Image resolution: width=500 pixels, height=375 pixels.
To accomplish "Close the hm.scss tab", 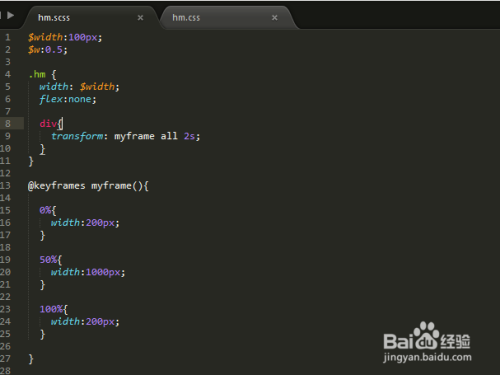I will [140, 18].
